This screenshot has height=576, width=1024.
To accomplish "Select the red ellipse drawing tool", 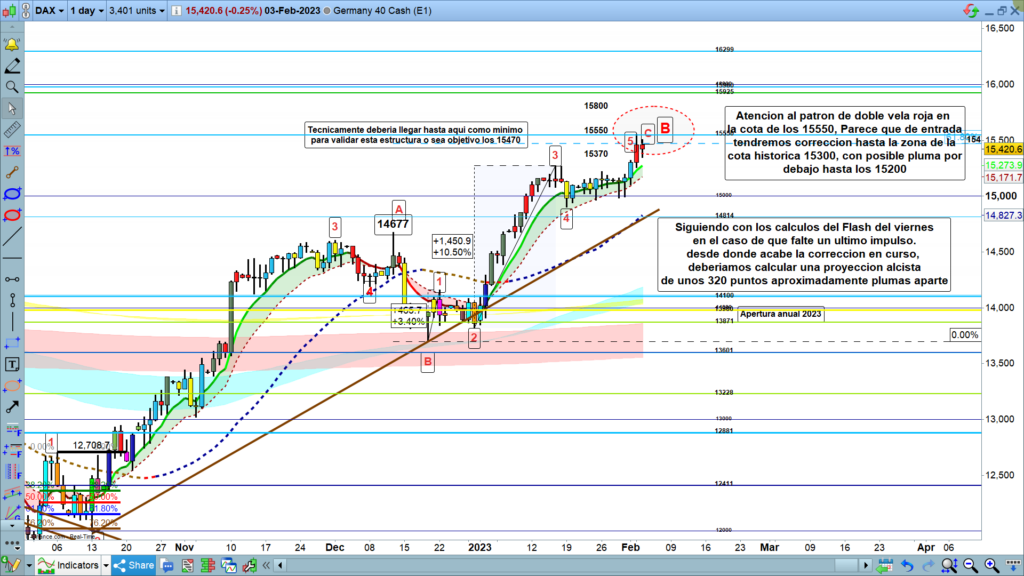I will point(12,213).
